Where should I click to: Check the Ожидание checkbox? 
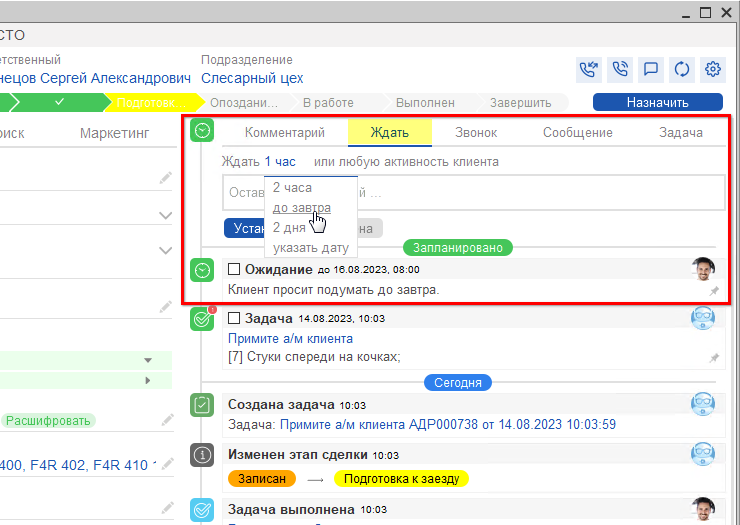234,269
